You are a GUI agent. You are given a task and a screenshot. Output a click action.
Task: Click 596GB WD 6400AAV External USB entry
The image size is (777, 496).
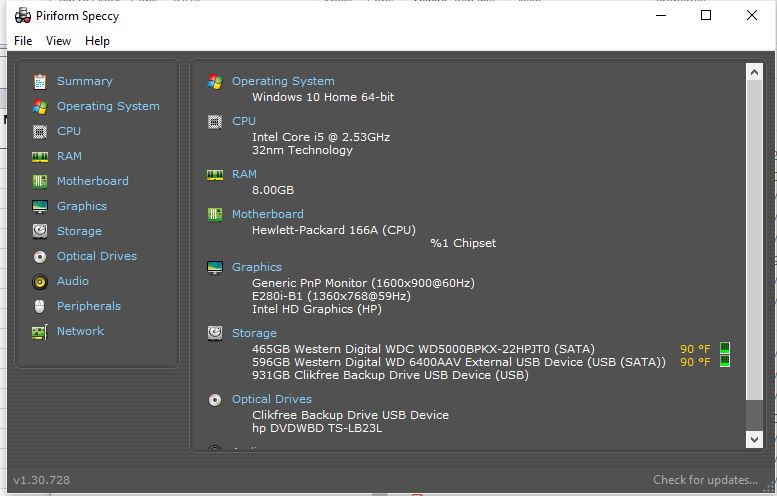(x=459, y=362)
